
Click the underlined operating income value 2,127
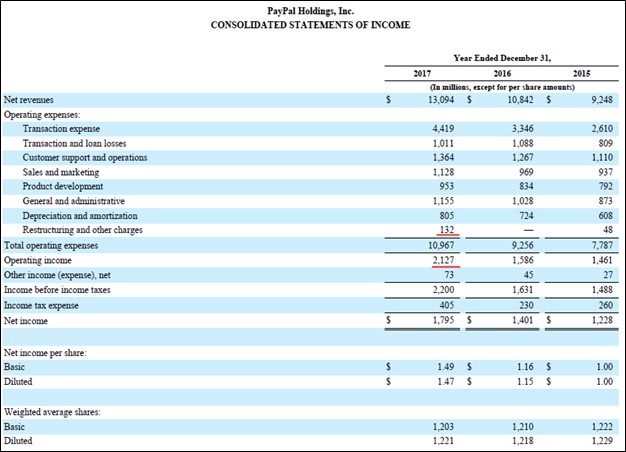point(446,259)
